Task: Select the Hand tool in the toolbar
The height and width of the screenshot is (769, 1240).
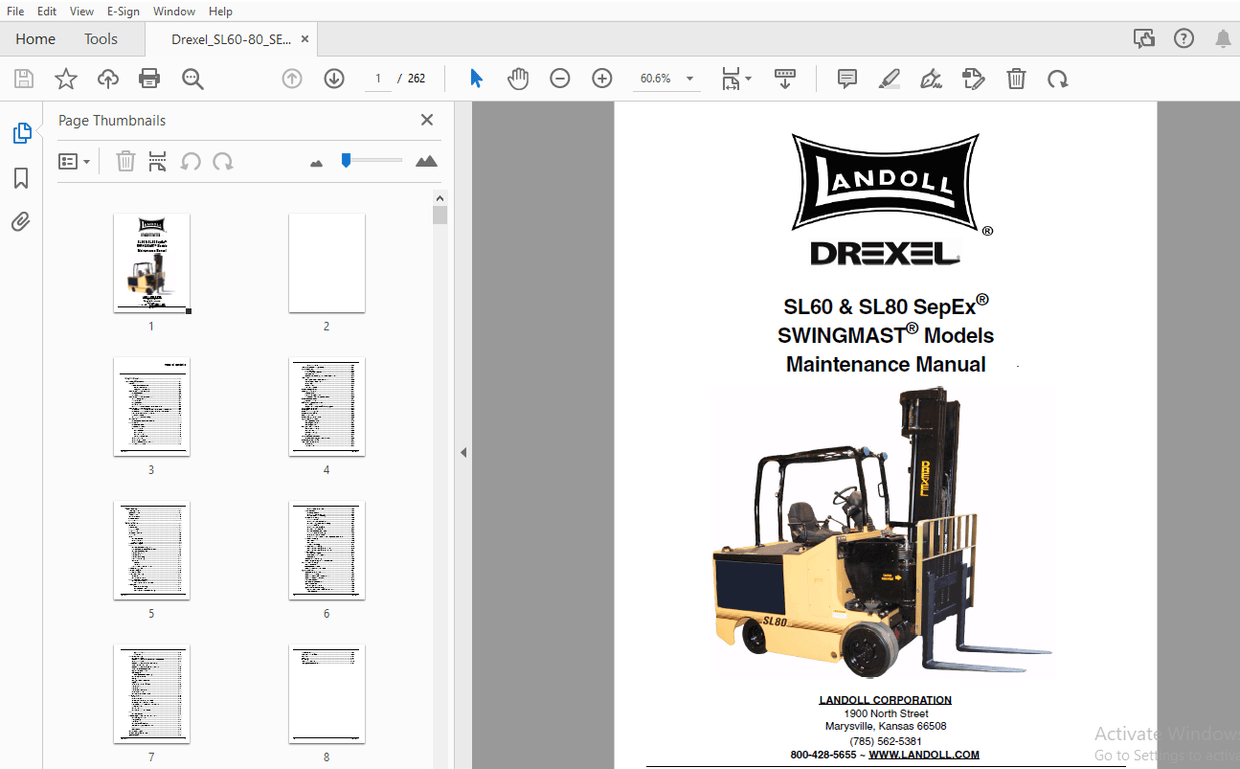Action: pos(517,78)
